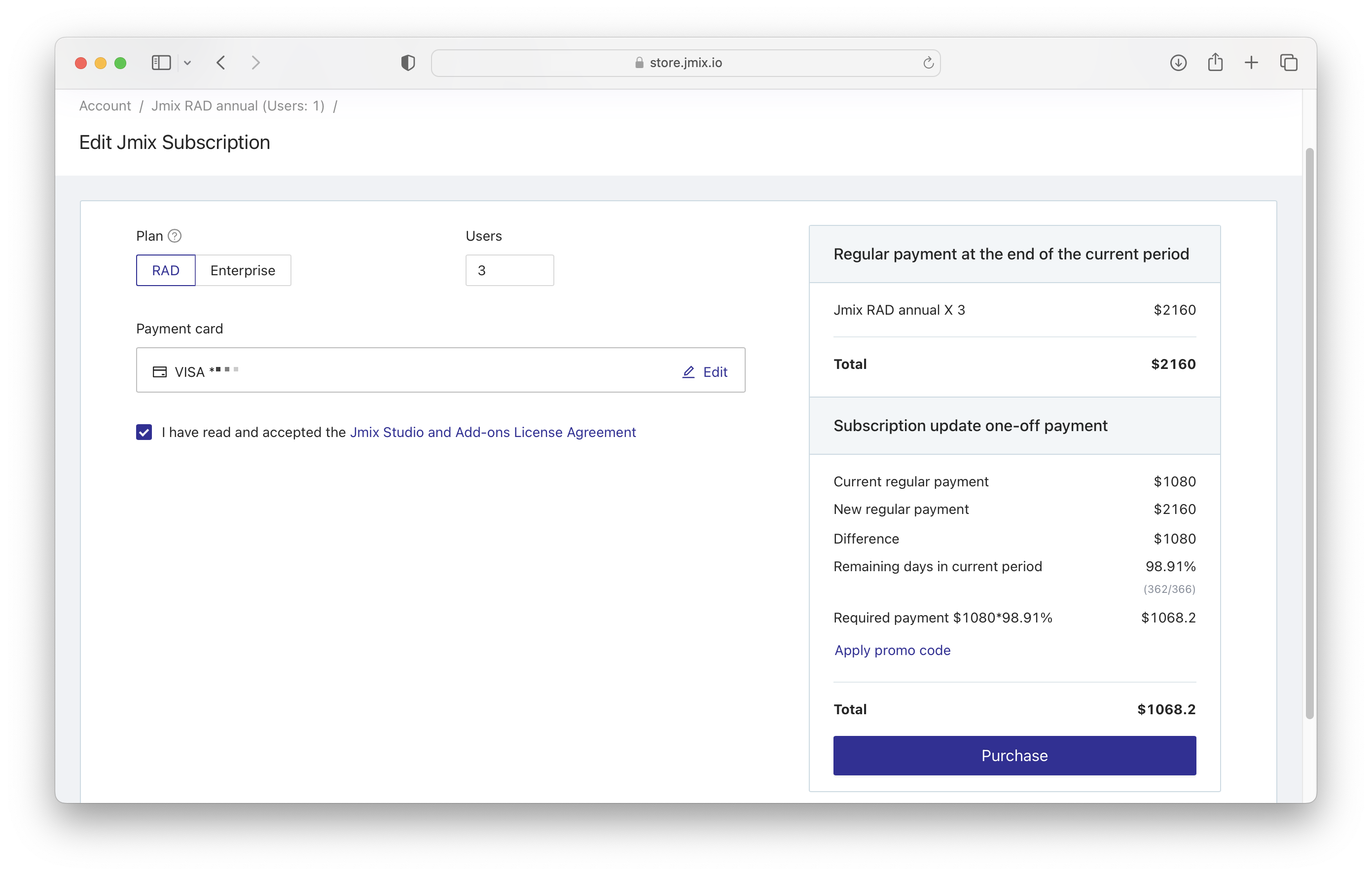1372x876 pixels.
Task: Open Jmix RAD annual (Users: 1) breadcrumb
Action: 238,106
